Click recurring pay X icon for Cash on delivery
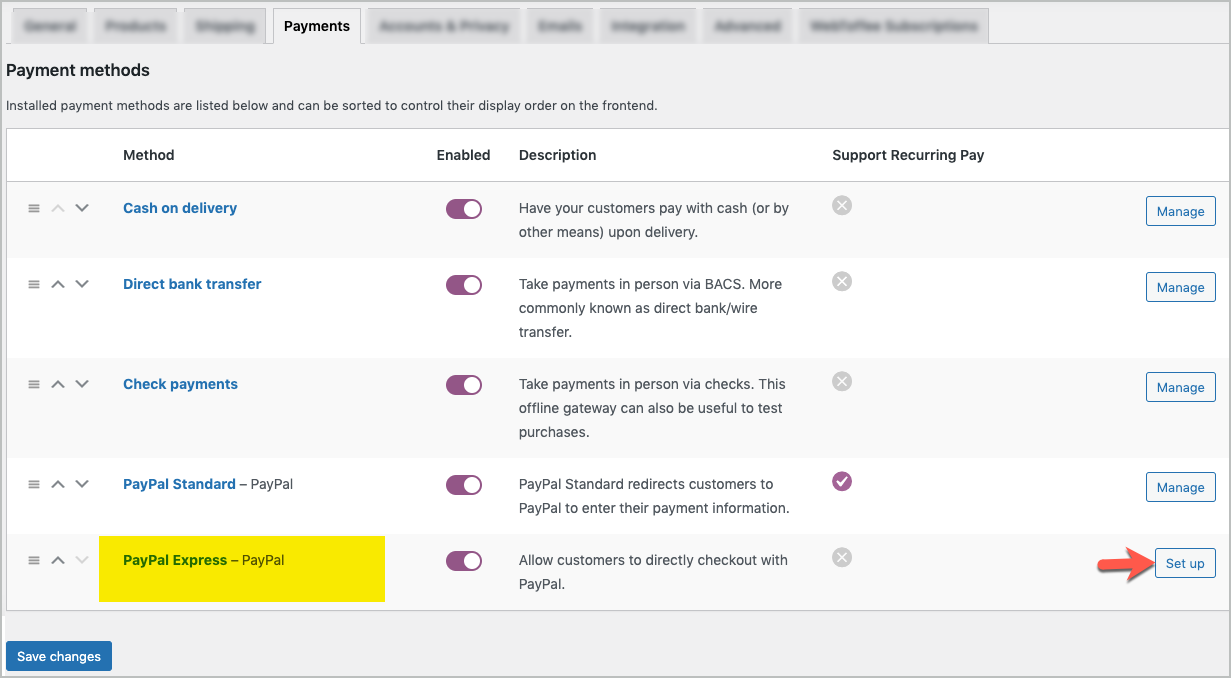The width and height of the screenshot is (1231, 678). (842, 205)
